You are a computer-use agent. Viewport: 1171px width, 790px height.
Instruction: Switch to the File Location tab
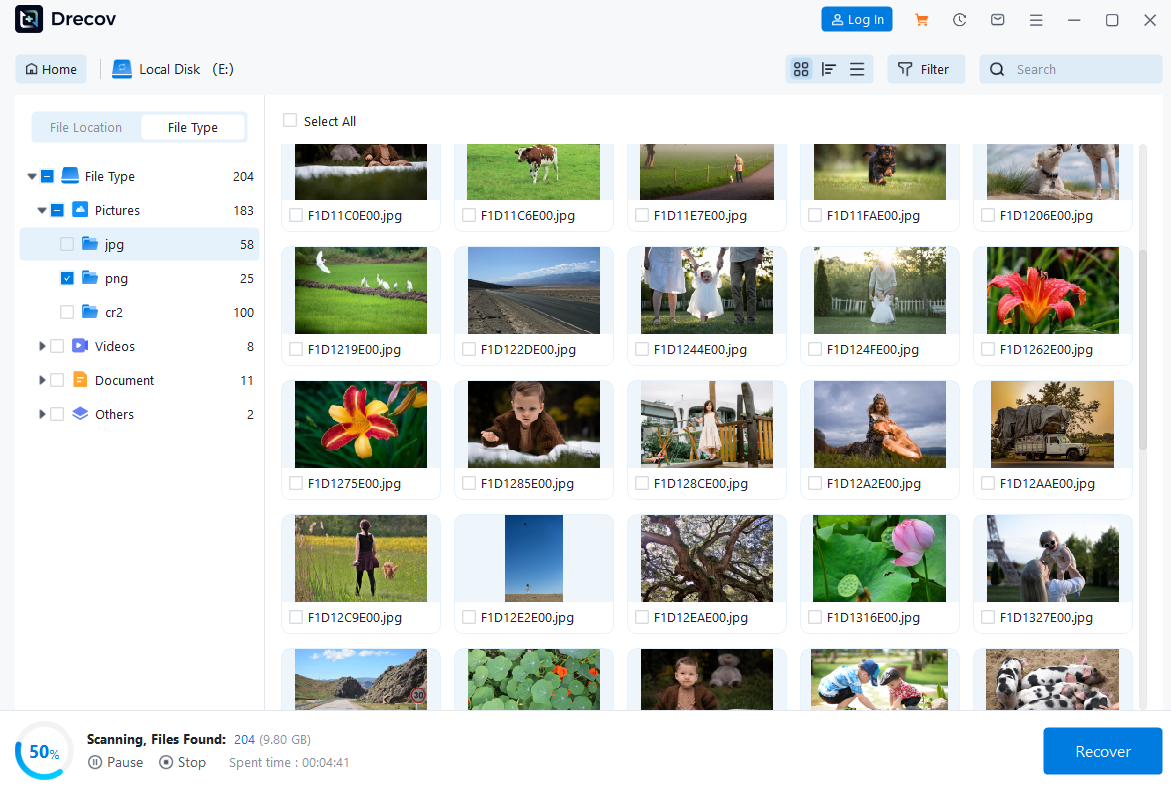tap(86, 127)
